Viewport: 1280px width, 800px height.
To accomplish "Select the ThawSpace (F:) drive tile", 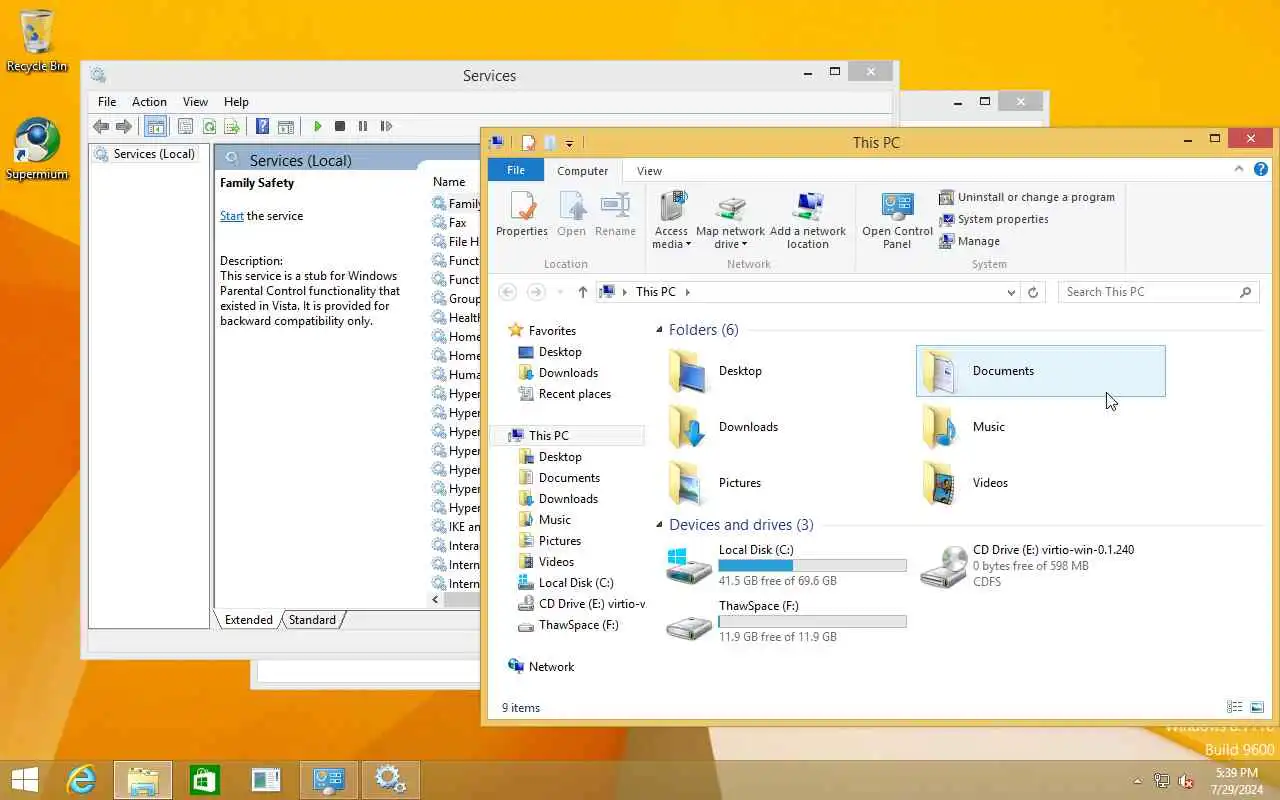I will pyautogui.click(x=786, y=621).
